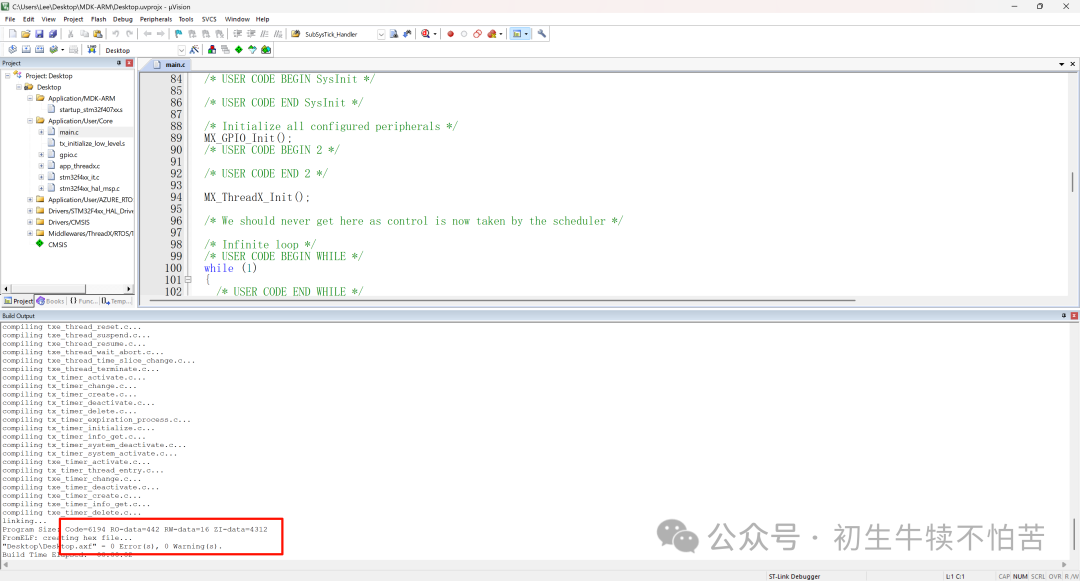The width and height of the screenshot is (1080, 581).
Task: Insert a breakpoint with the red dot icon
Action: point(450,34)
